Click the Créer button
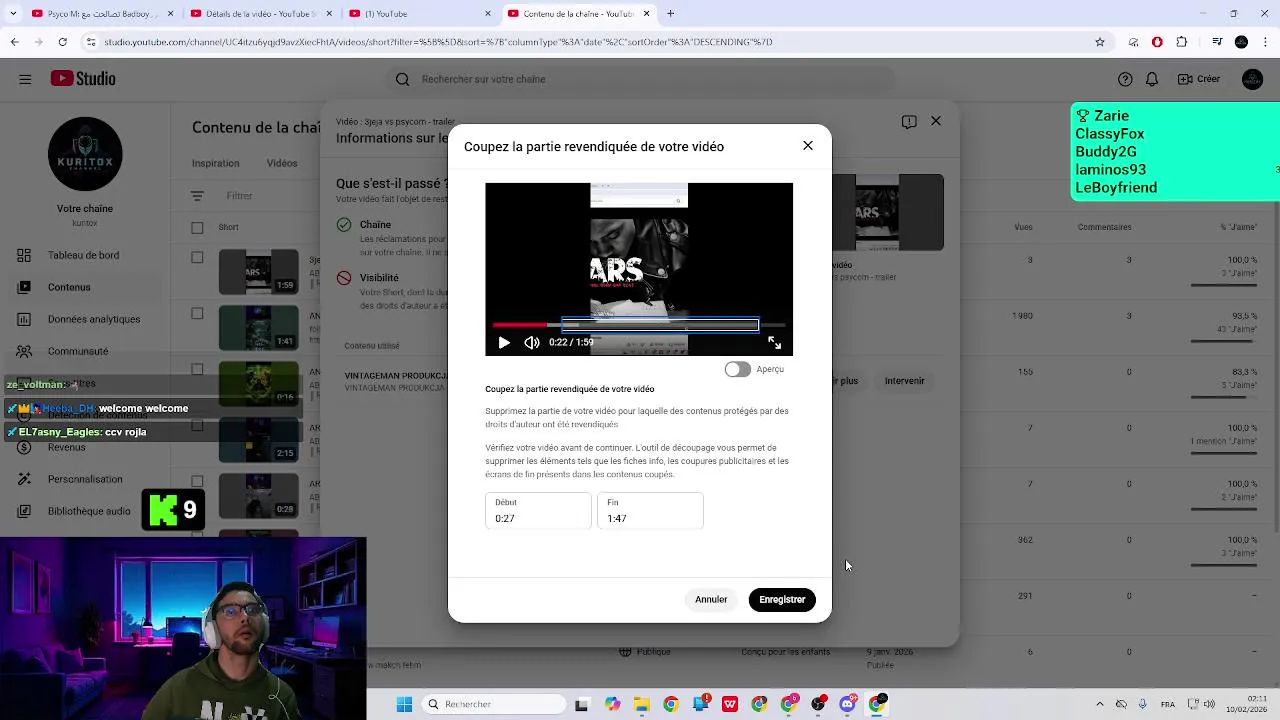Screen dimensions: 1280x720 pyautogui.click(x=1199, y=79)
